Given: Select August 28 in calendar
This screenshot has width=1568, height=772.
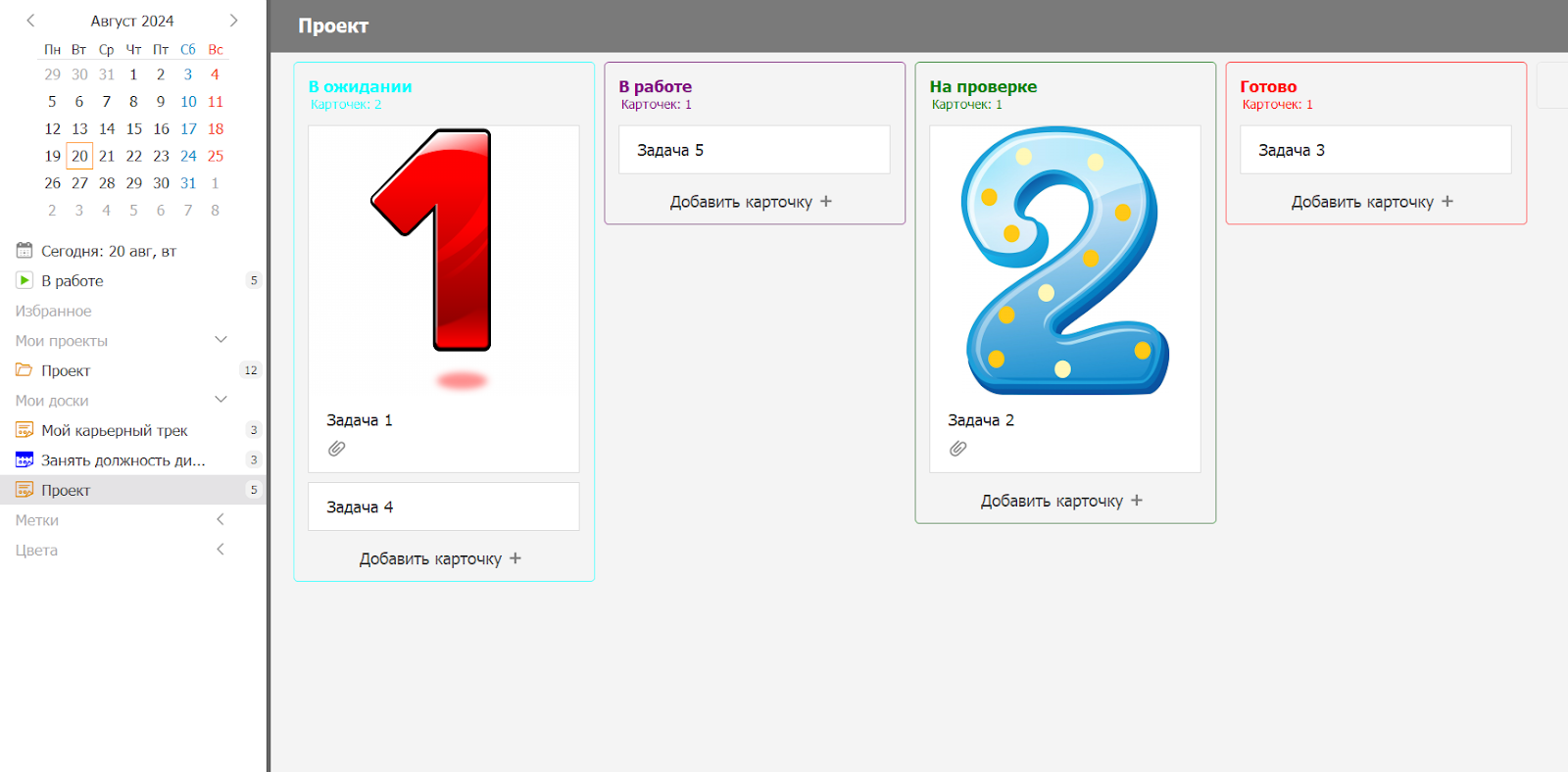Looking at the screenshot, I should coord(107,183).
